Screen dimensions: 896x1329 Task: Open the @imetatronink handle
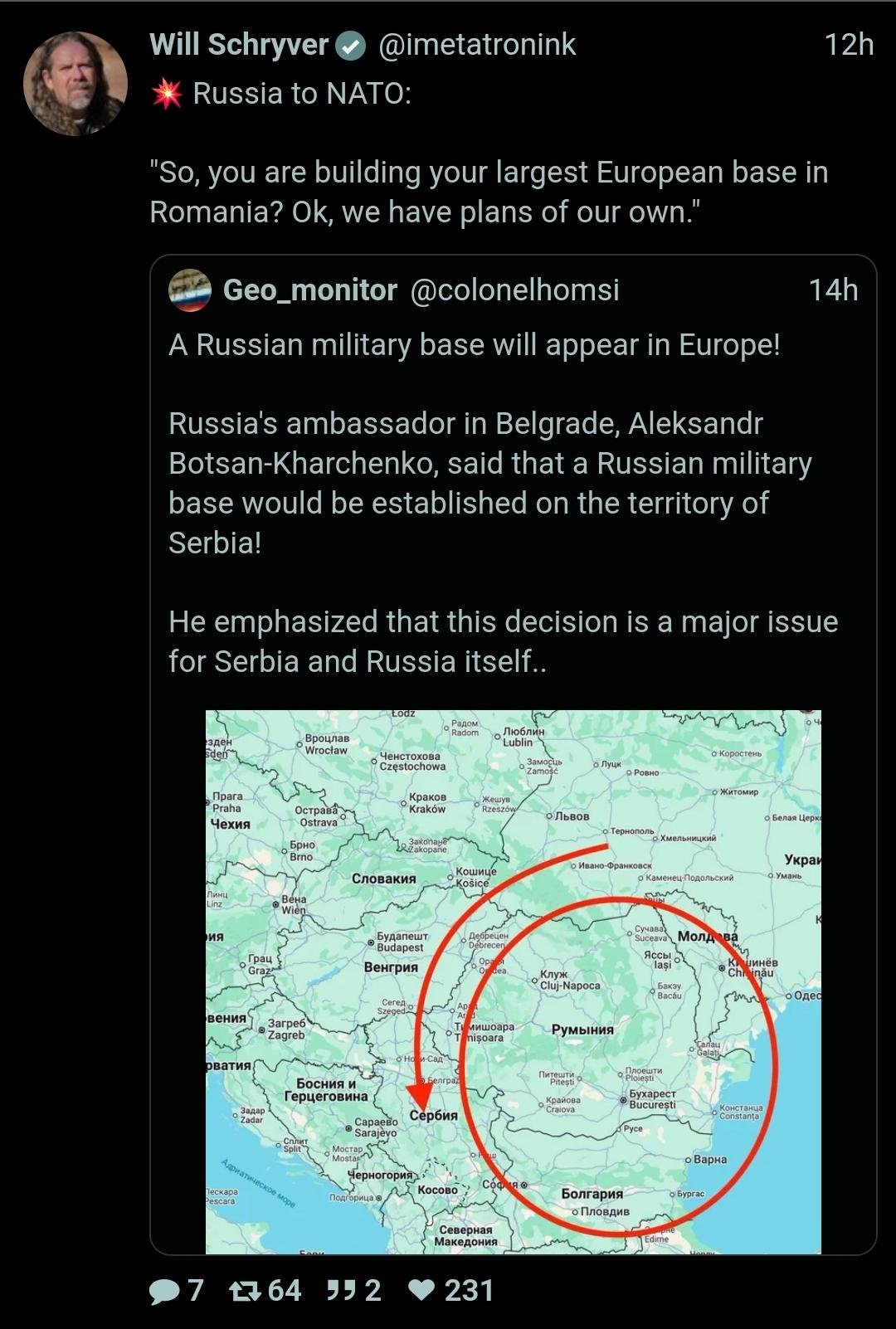tap(477, 45)
